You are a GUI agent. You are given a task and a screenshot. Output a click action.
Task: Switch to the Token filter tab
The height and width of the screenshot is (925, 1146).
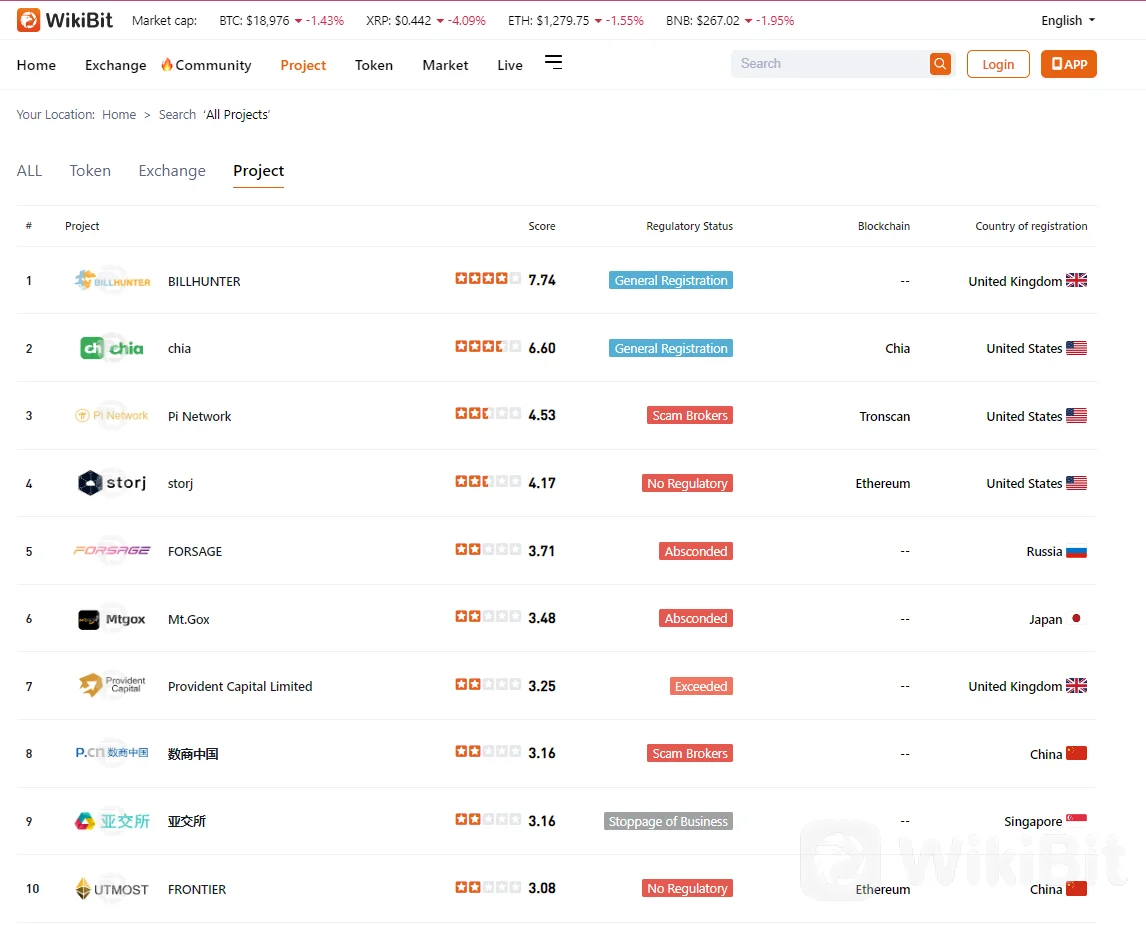[90, 171]
